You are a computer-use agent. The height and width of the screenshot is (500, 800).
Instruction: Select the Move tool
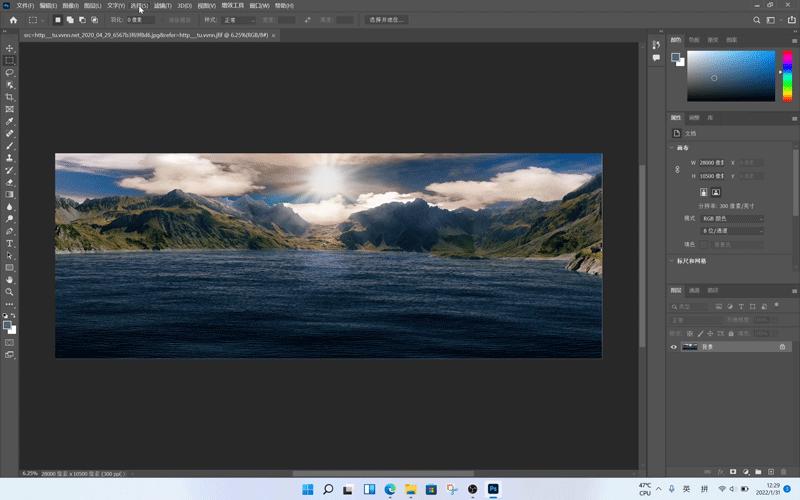click(10, 48)
